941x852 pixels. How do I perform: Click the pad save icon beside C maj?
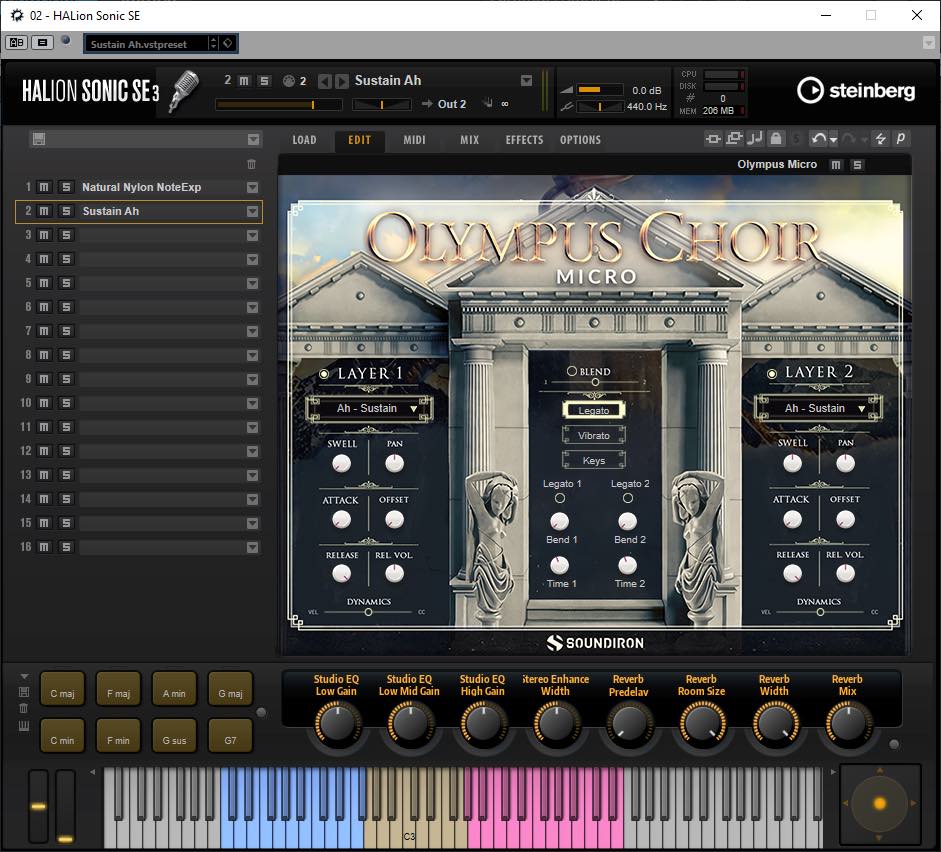24,692
